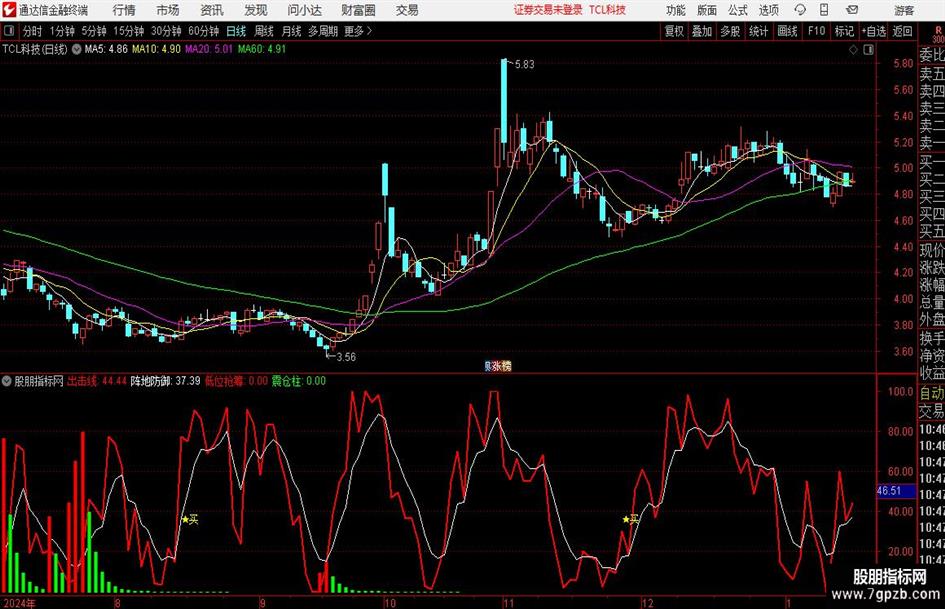The width and height of the screenshot is (945, 609).
Task: Click the 5.83 high price marker
Action: click(525, 64)
